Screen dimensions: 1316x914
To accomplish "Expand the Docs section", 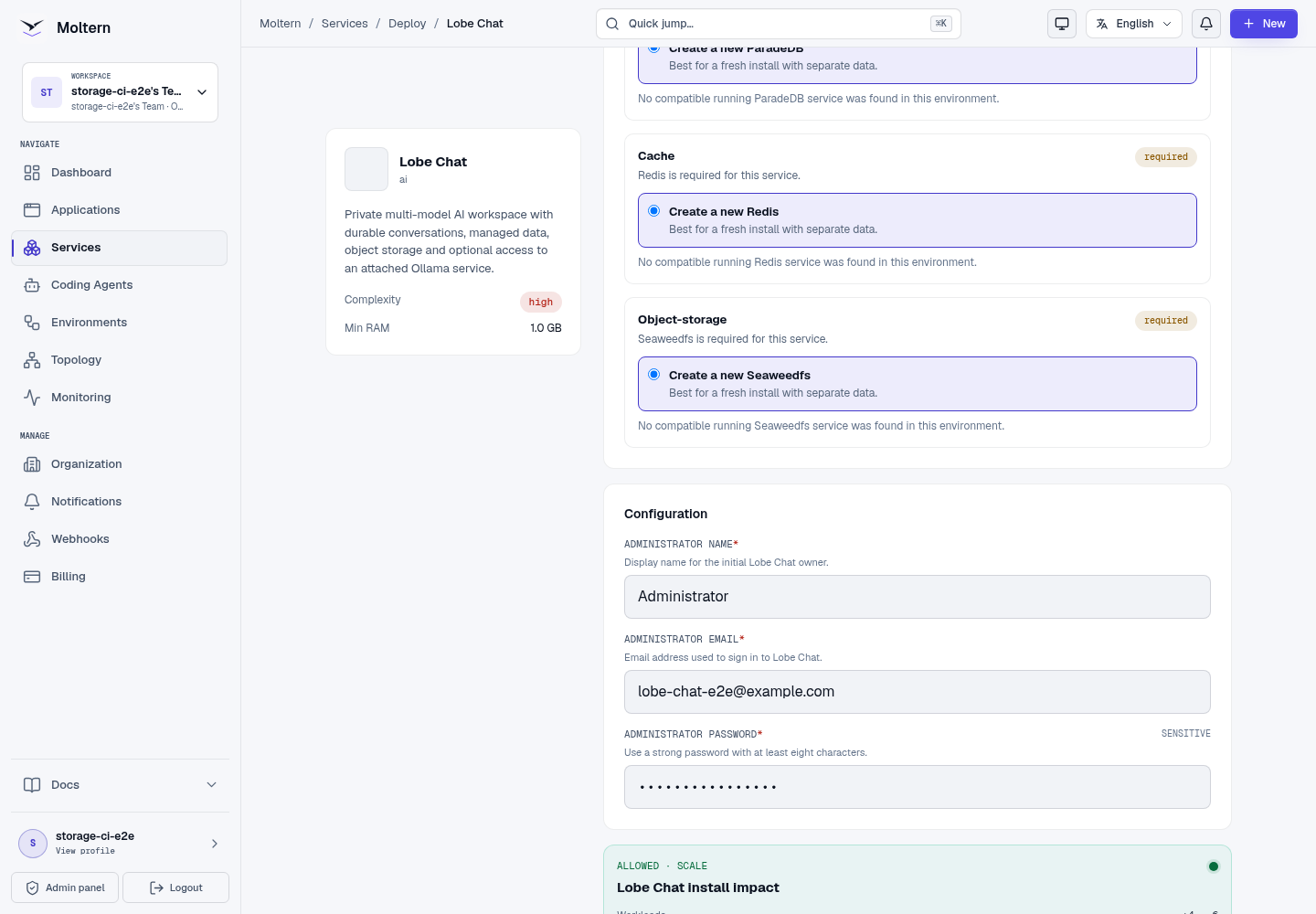I will [120, 785].
